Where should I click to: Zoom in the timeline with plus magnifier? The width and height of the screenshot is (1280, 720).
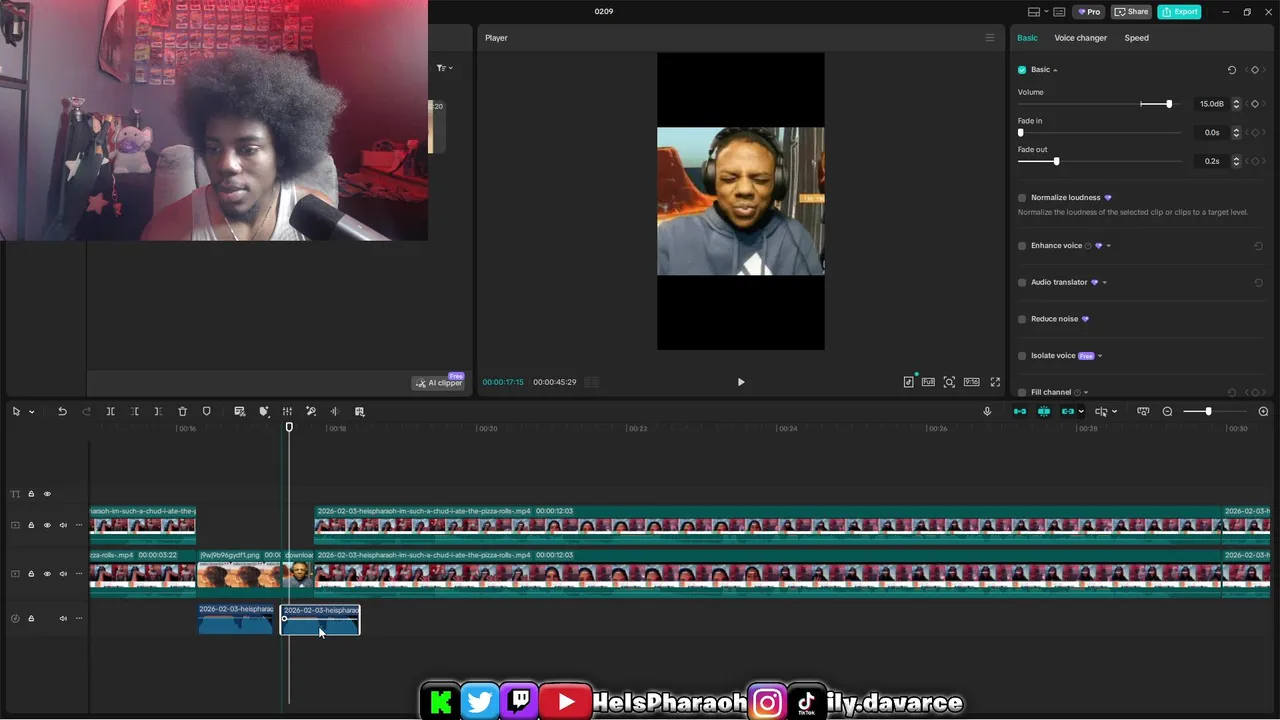click(1263, 411)
